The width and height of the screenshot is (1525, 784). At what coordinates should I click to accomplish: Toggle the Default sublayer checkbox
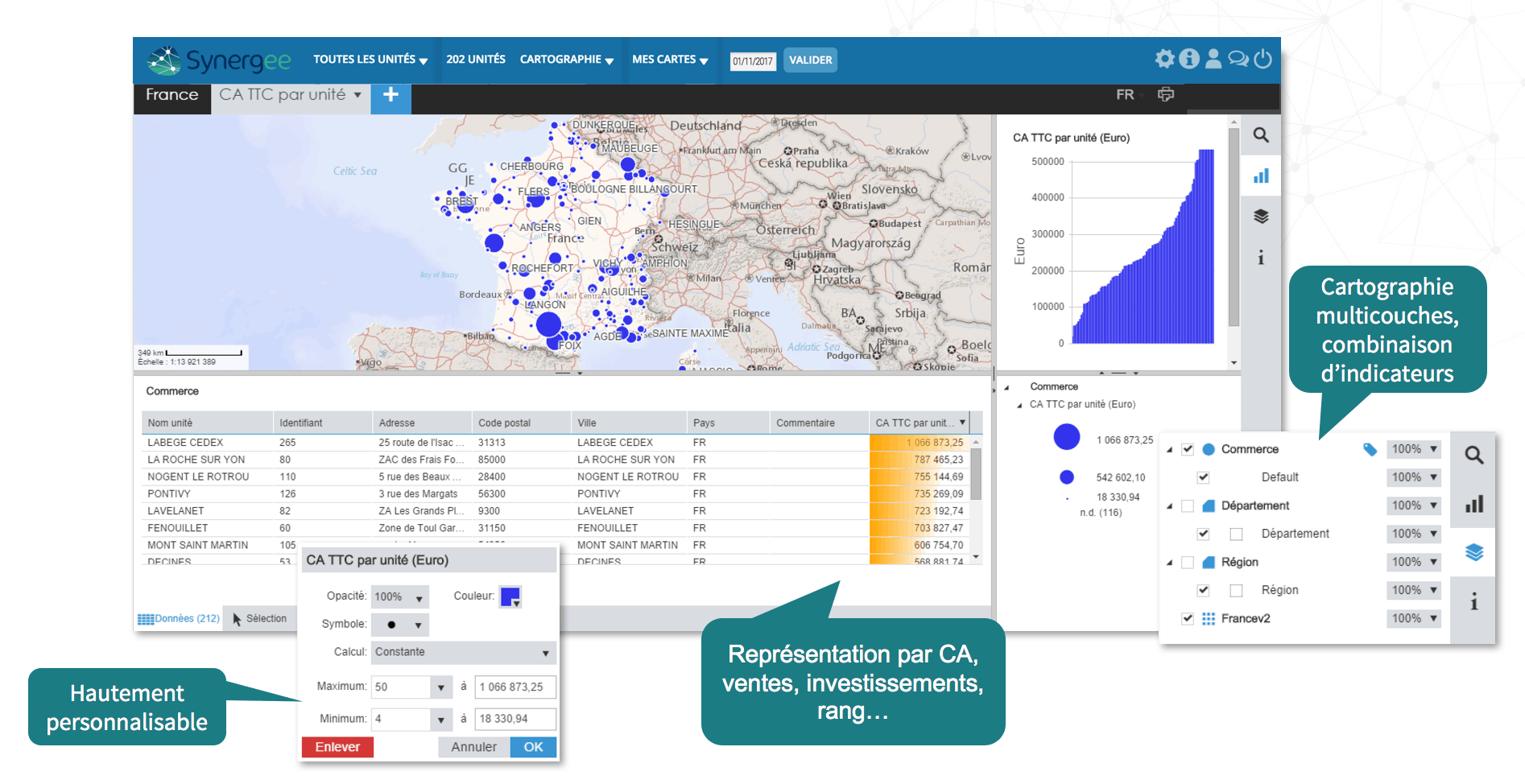1204,477
